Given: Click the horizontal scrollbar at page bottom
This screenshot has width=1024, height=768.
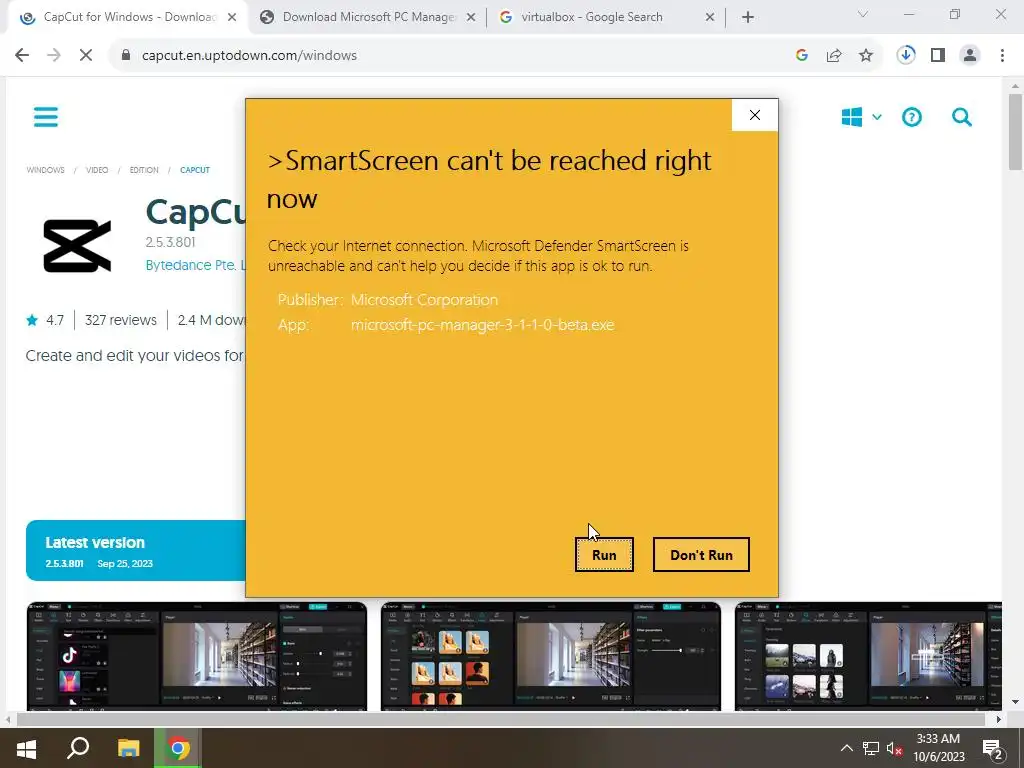Looking at the screenshot, I should pos(501,719).
